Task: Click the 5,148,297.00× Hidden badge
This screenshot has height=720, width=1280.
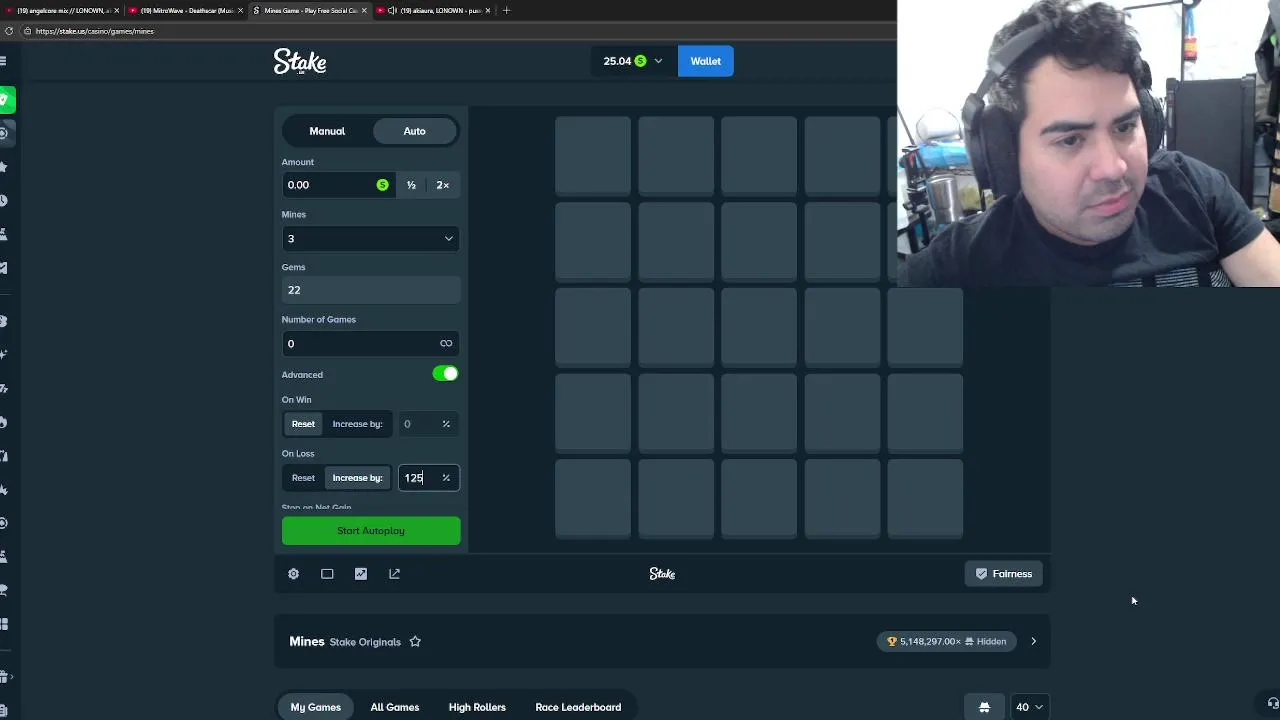Action: pos(946,642)
